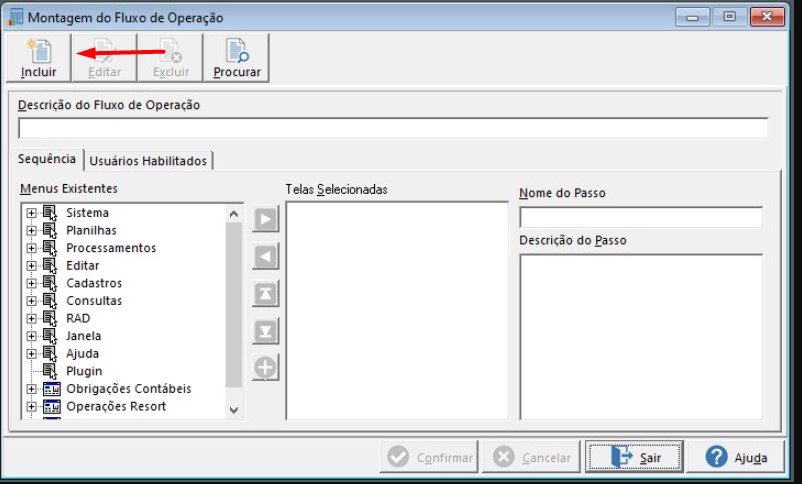
Task: Click the Cancelar button
Action: point(531,457)
